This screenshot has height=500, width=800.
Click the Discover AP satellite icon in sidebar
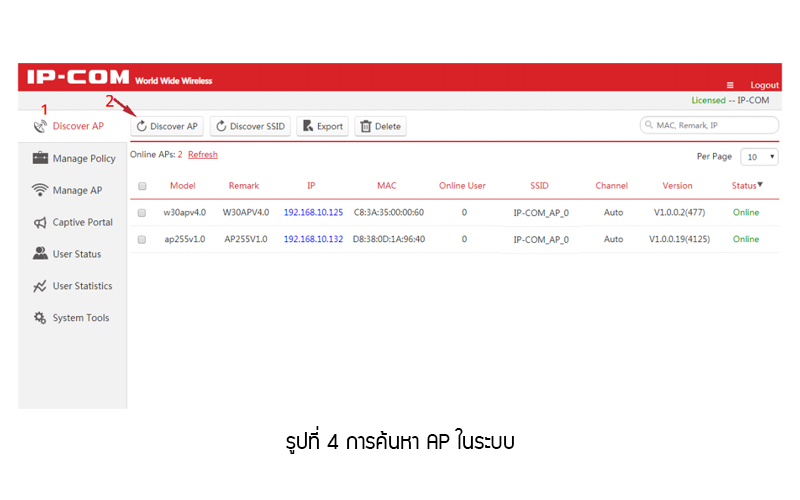pos(40,126)
